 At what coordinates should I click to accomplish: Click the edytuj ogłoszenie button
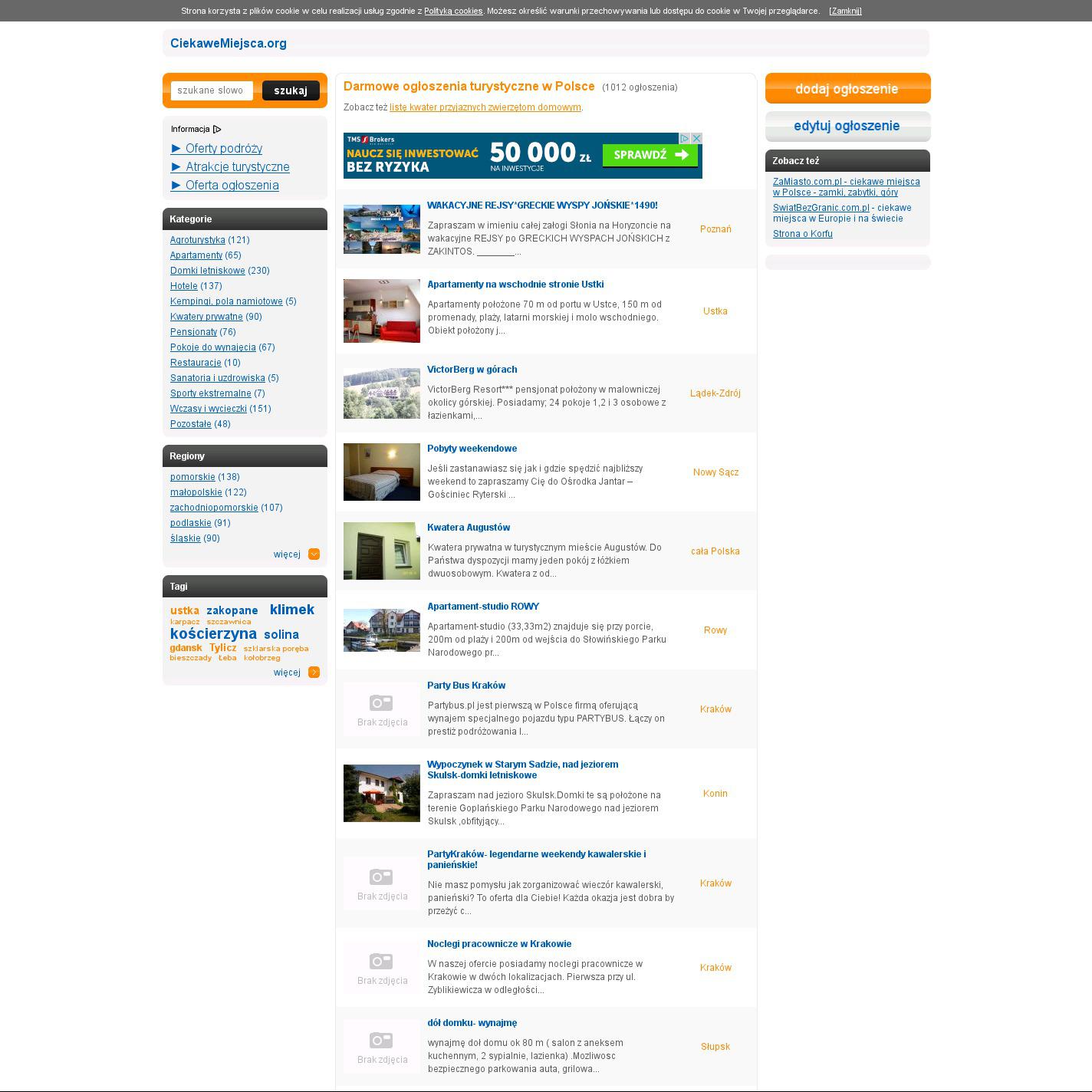[847, 126]
